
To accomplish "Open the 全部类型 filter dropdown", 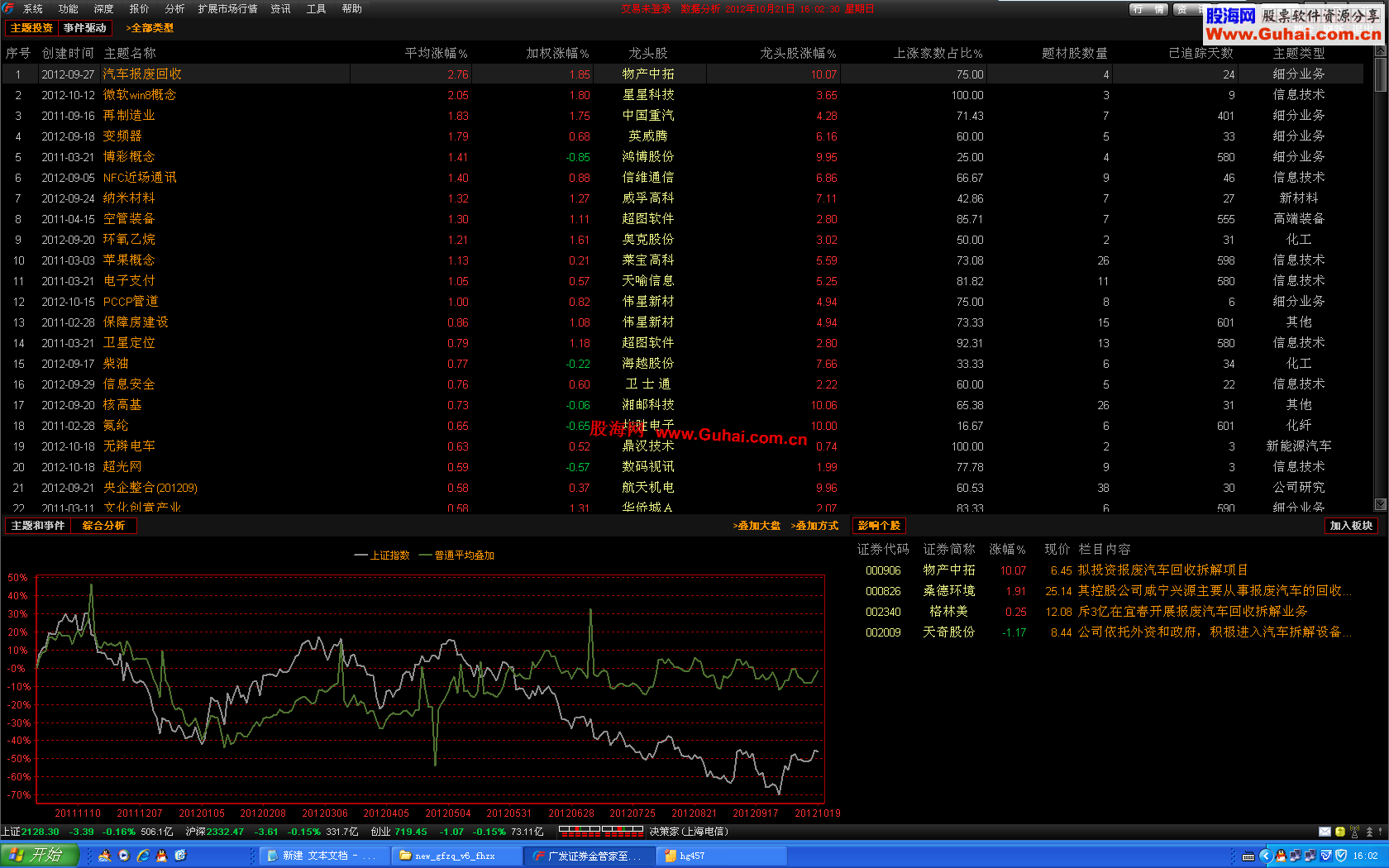I will 150,28.
